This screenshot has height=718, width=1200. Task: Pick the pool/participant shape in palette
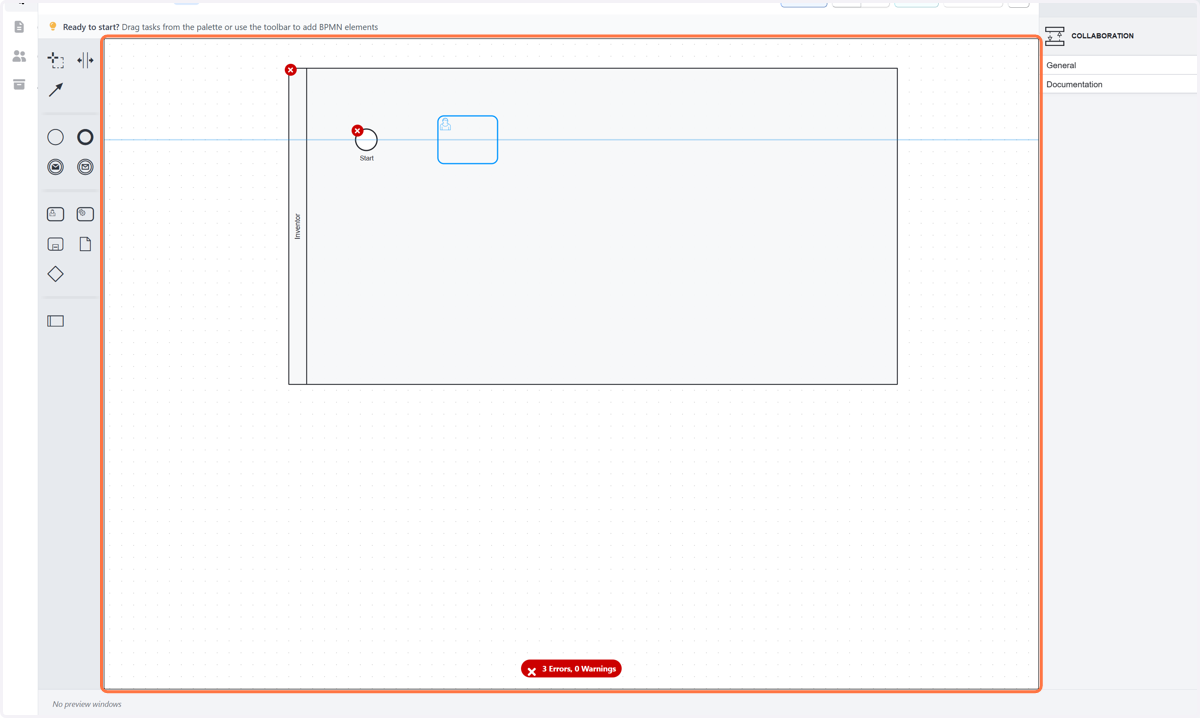(56, 321)
